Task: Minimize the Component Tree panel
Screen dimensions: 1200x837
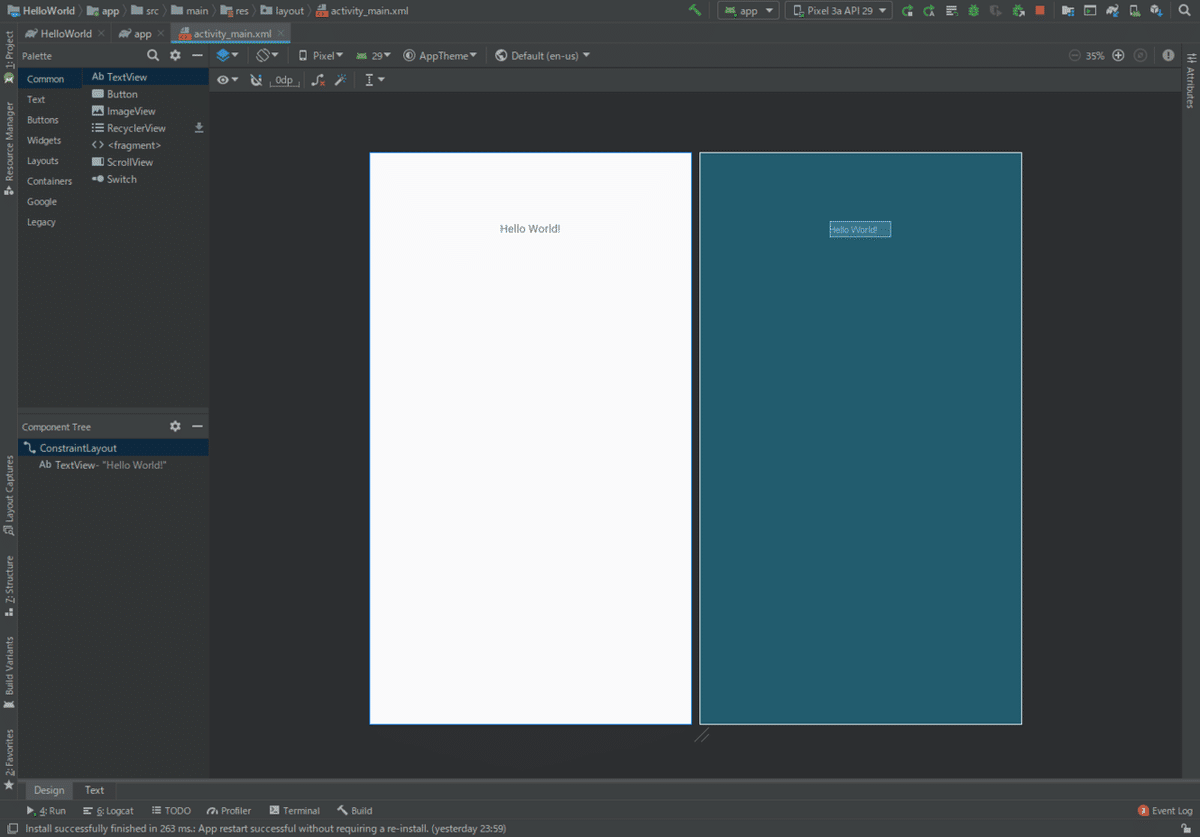Action: pos(197,426)
